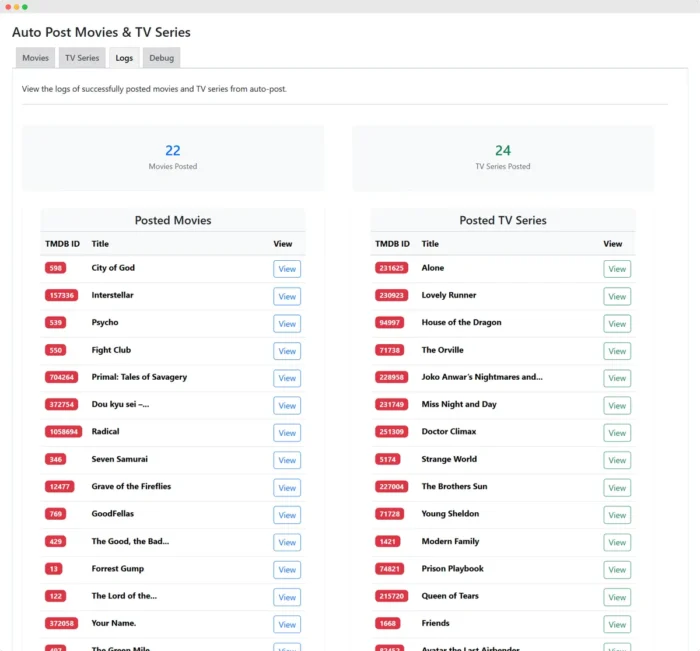Select the Logs tab

click(x=124, y=58)
